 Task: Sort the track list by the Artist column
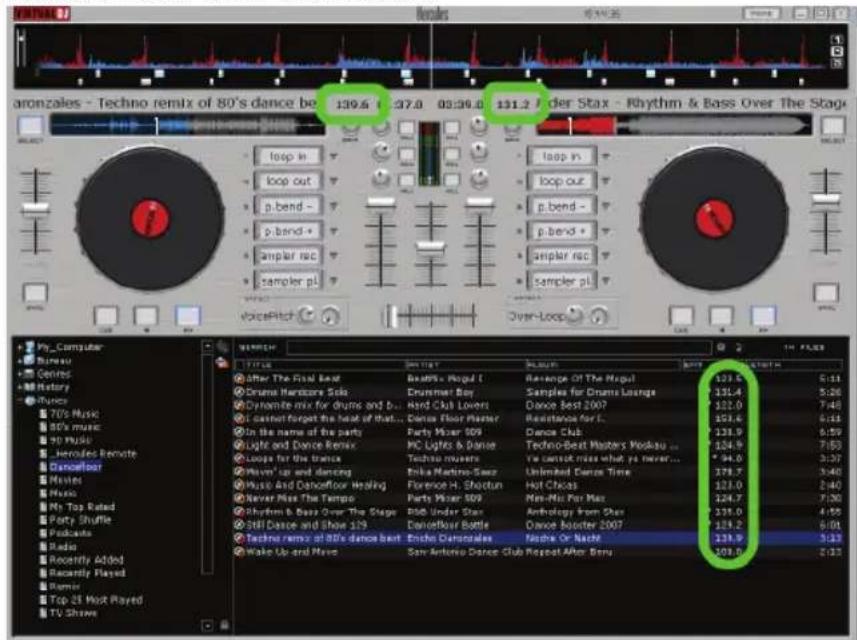(464, 365)
